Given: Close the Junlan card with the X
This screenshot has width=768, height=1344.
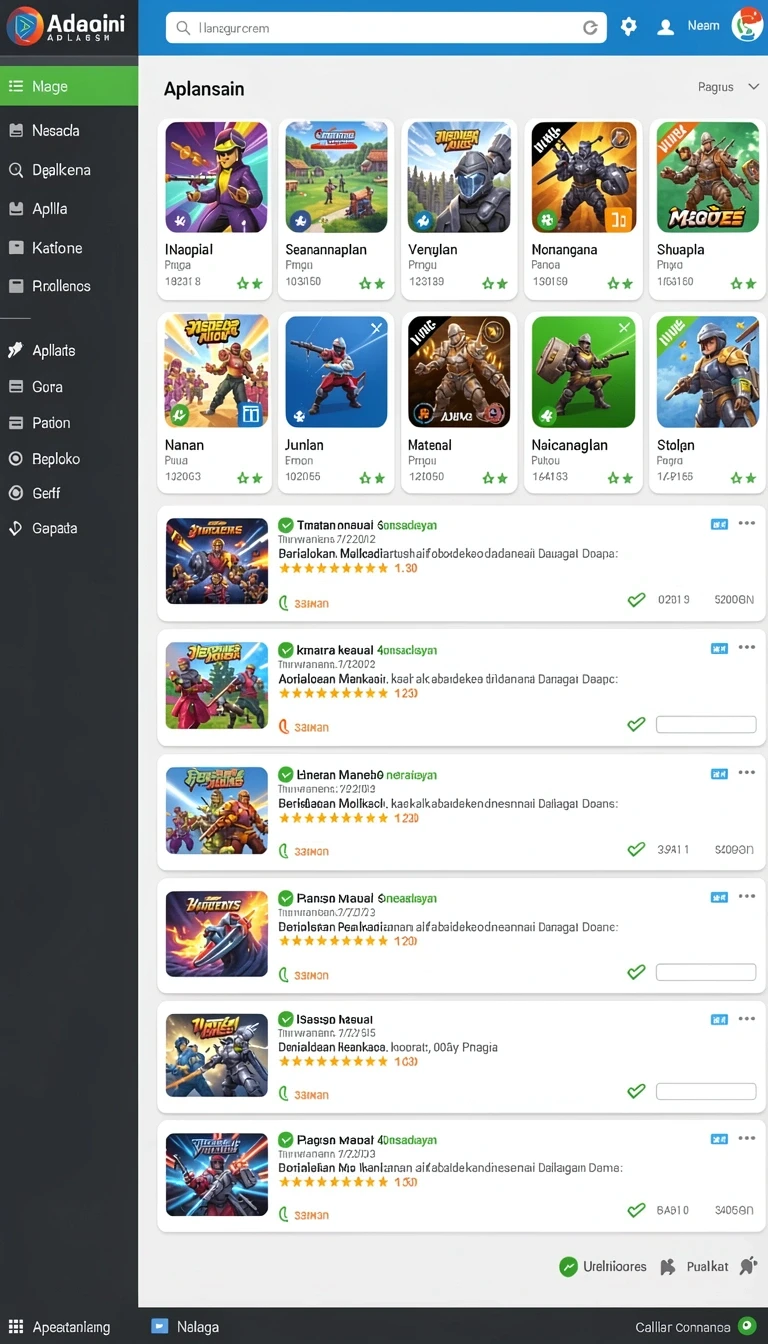Looking at the screenshot, I should tap(376, 327).
